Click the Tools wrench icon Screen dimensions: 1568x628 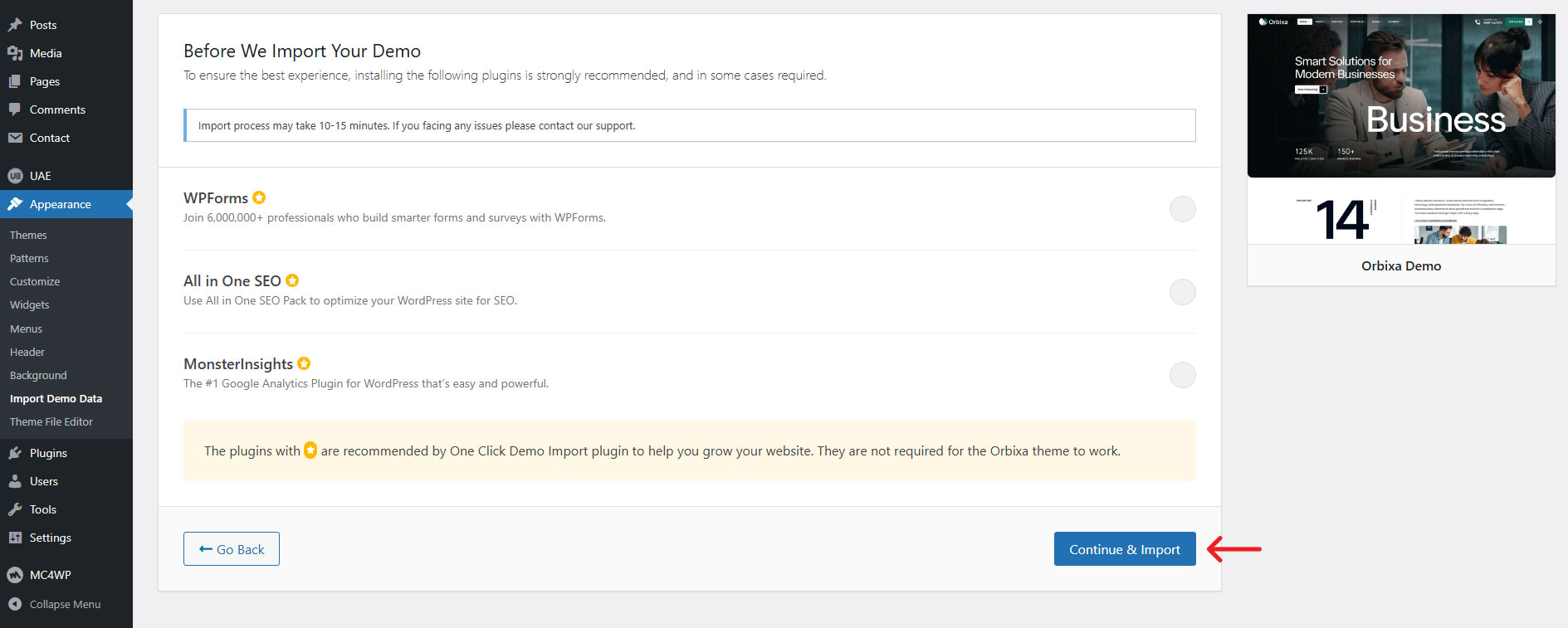click(x=15, y=509)
